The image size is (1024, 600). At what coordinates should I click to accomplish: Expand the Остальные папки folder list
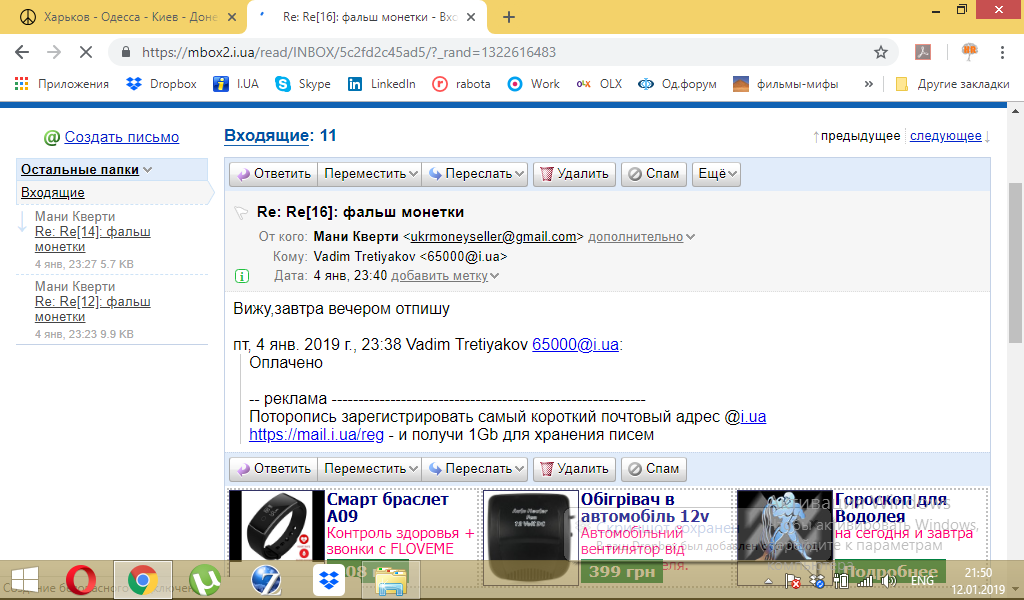coord(86,170)
